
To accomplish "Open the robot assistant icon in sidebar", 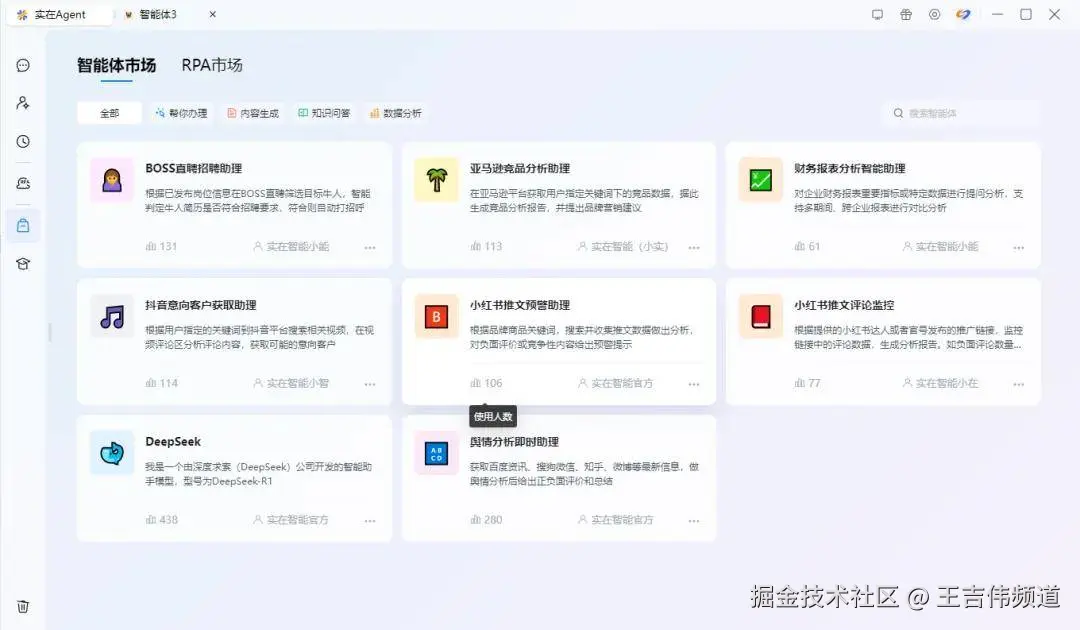I will click(23, 183).
